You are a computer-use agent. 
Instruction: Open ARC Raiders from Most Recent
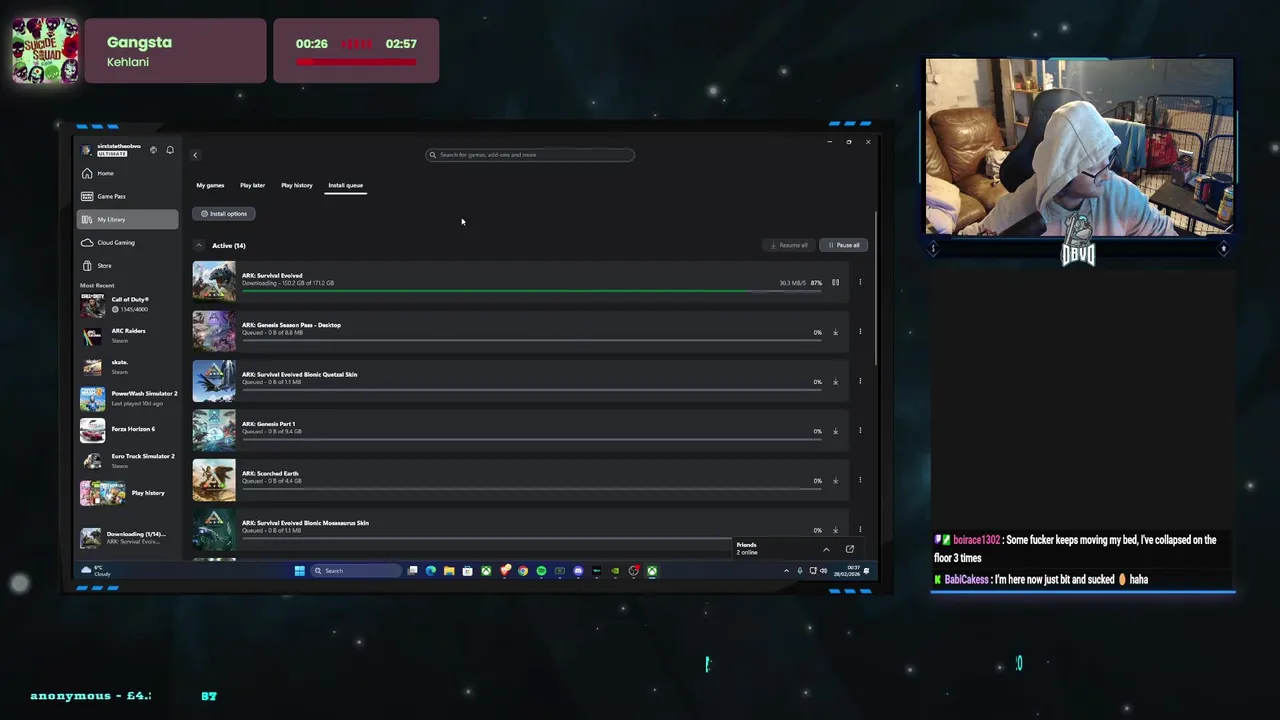[128, 335]
